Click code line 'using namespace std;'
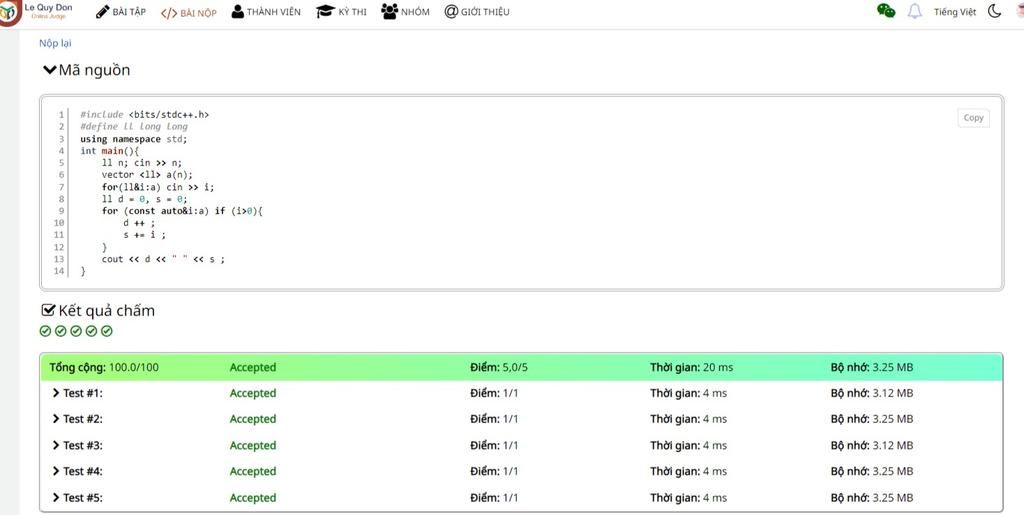 [134, 139]
